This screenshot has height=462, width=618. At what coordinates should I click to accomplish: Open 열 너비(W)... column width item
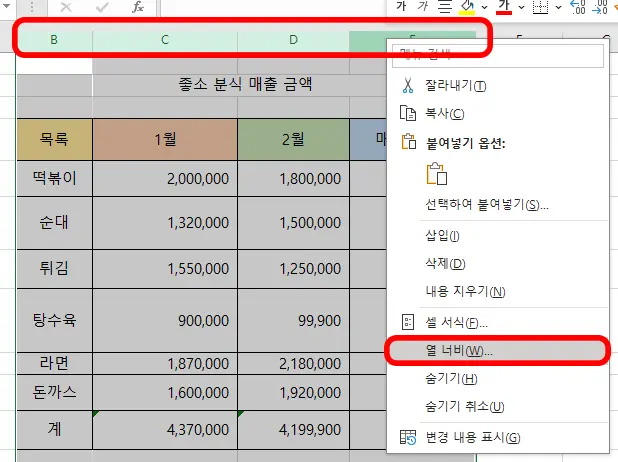tap(498, 350)
